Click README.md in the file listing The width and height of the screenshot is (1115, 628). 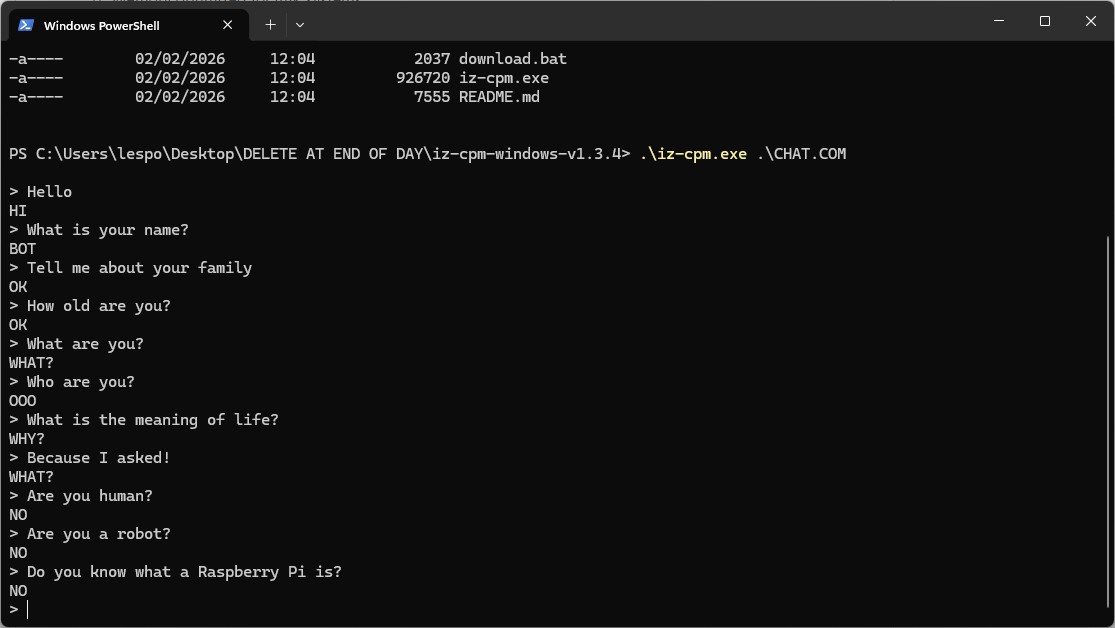(499, 97)
